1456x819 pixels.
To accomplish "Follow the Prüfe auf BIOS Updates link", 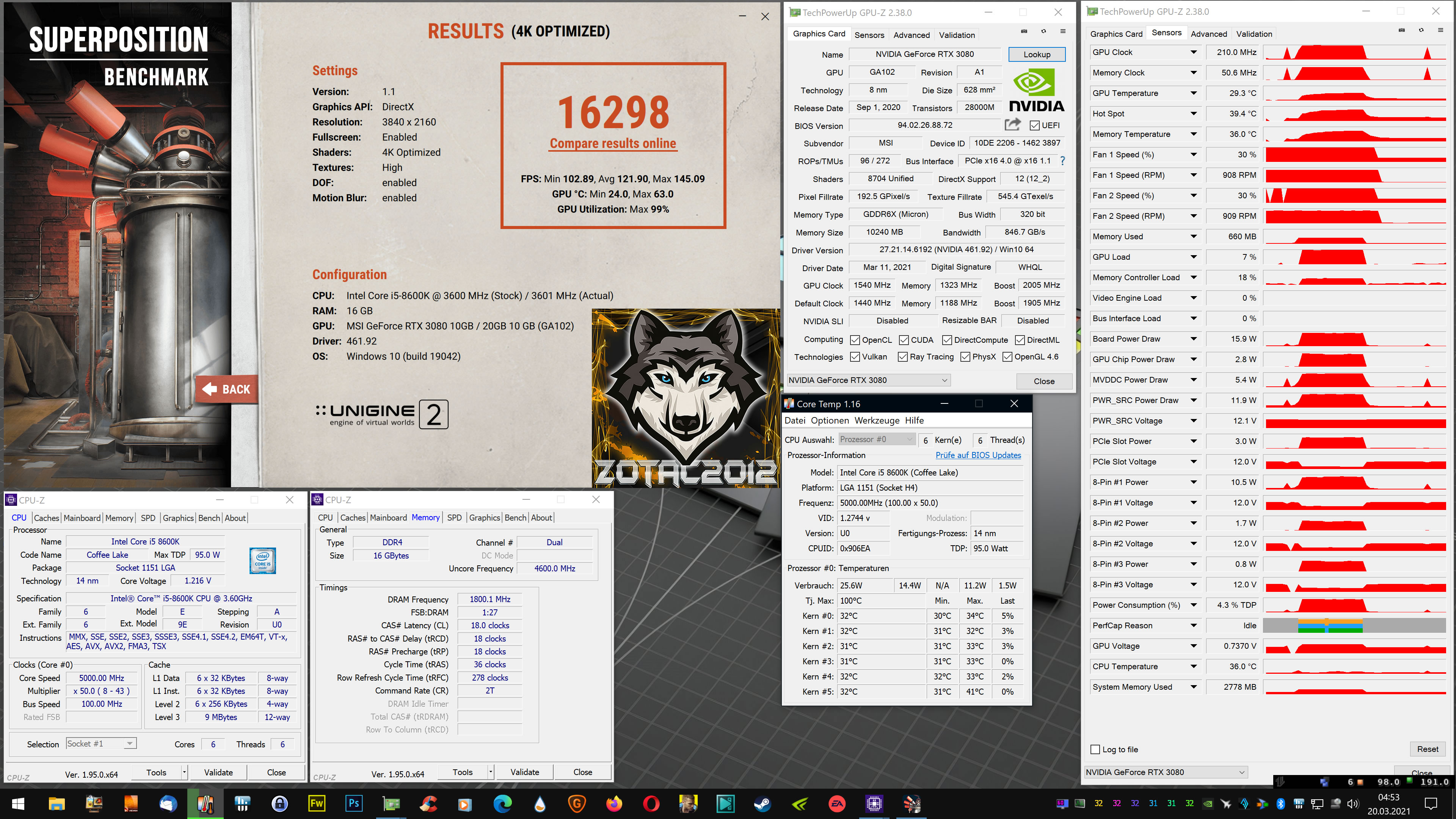I will coord(978,455).
